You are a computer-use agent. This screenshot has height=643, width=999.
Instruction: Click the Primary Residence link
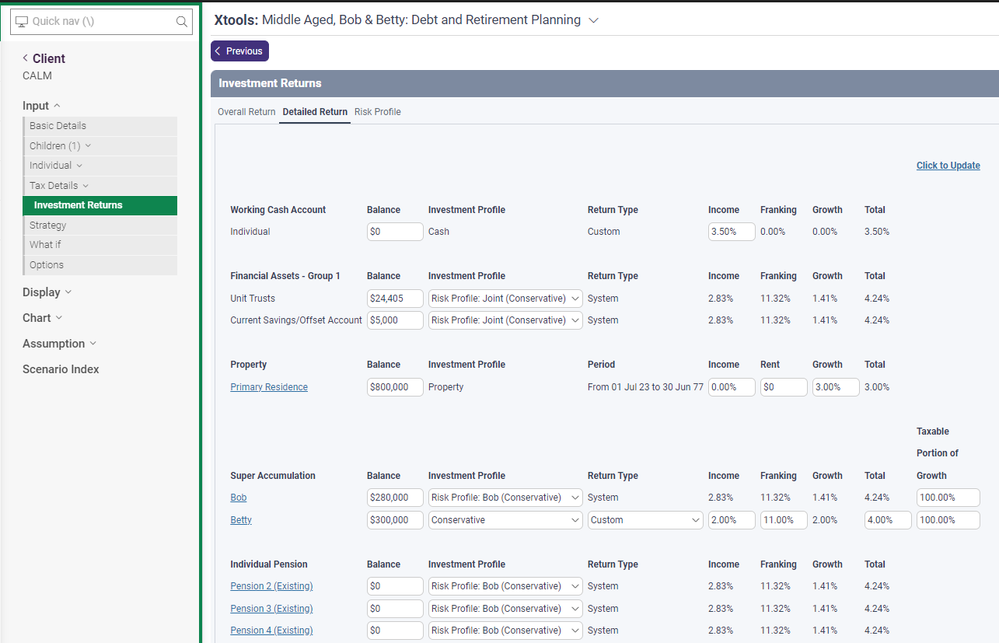[269, 387]
